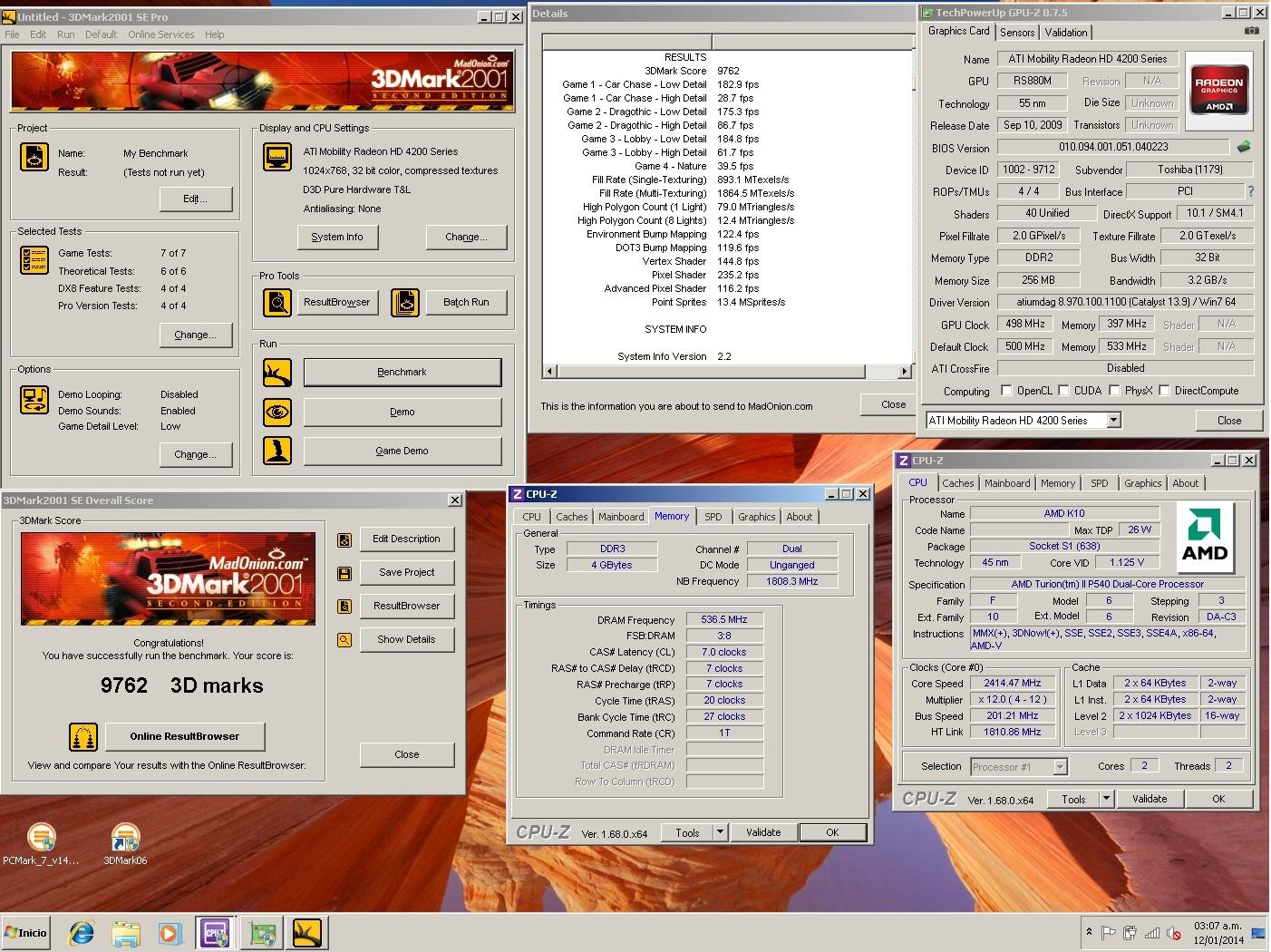Enable the DirectCompute checkbox in GPU-Z
This screenshot has height=952, width=1271.
point(1165,391)
